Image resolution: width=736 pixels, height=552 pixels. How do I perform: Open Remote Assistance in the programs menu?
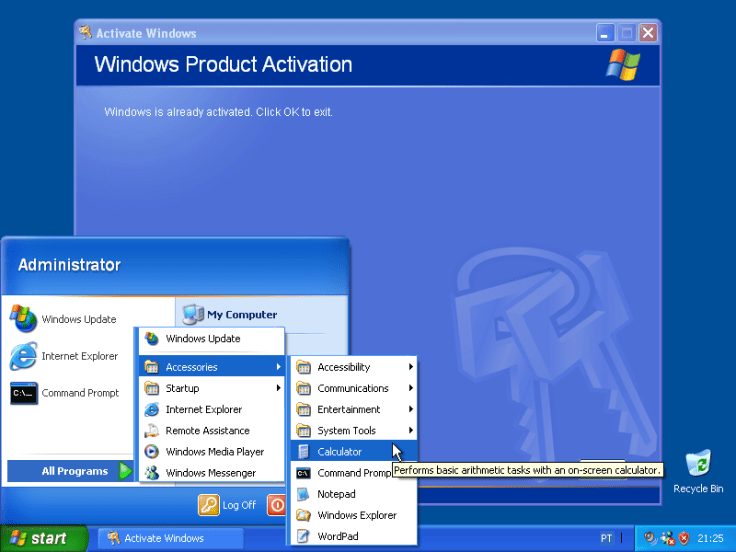[207, 431]
